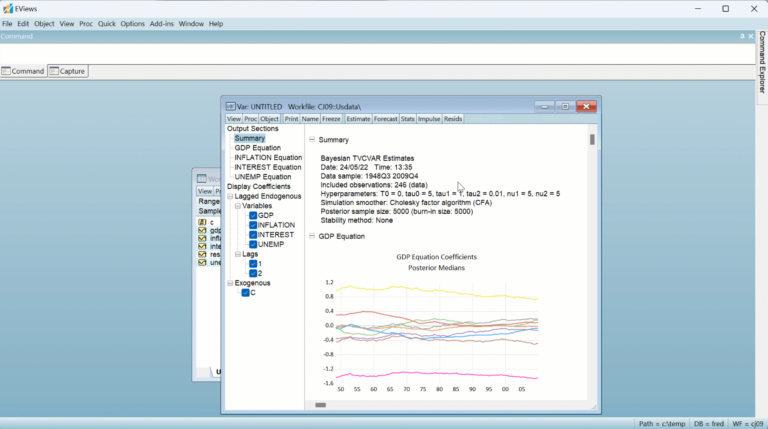Open the Window menu
768x429 pixels.
point(191,24)
